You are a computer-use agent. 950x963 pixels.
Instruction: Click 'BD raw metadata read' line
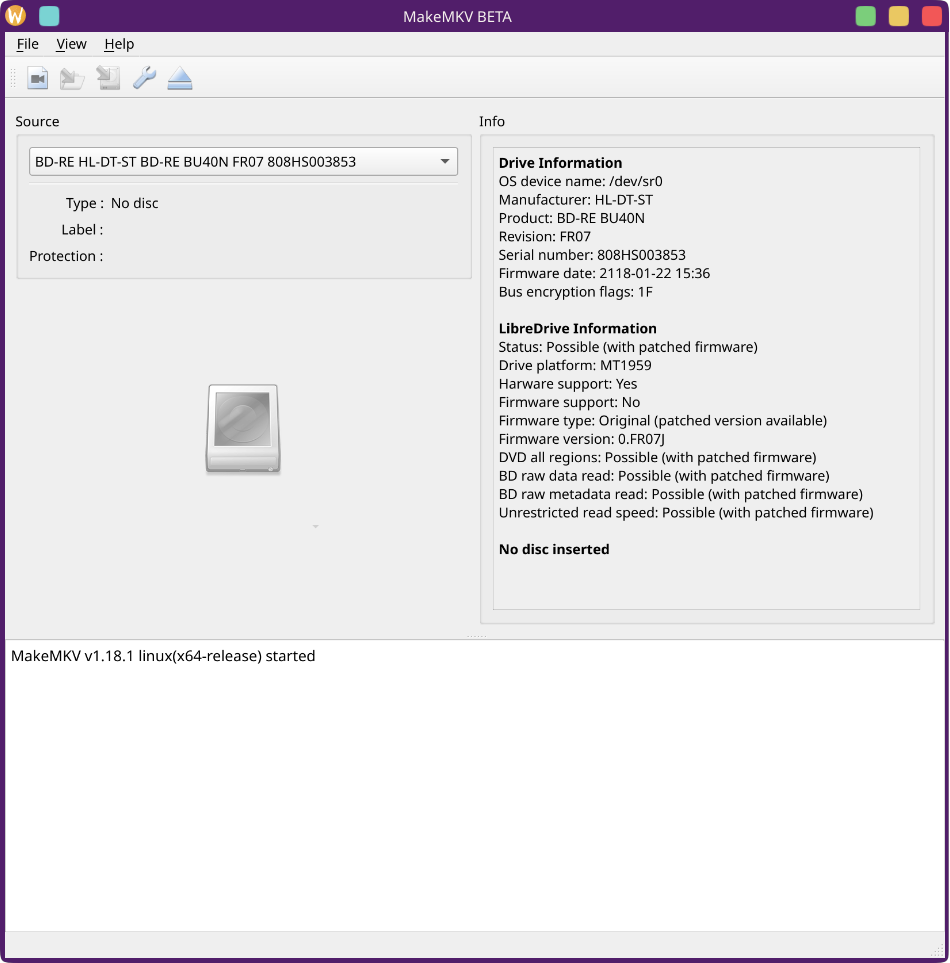[x=680, y=494]
